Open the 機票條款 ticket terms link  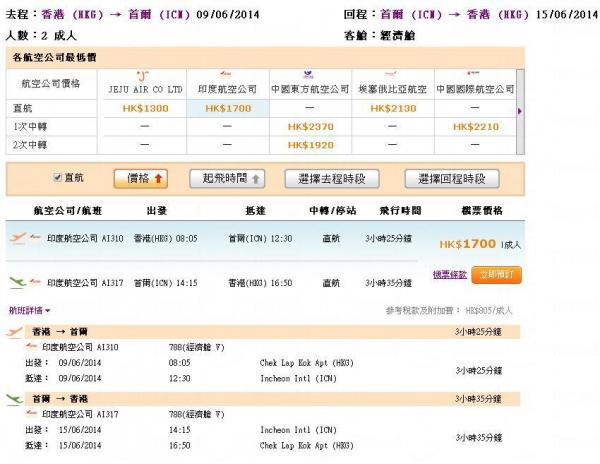tap(450, 274)
